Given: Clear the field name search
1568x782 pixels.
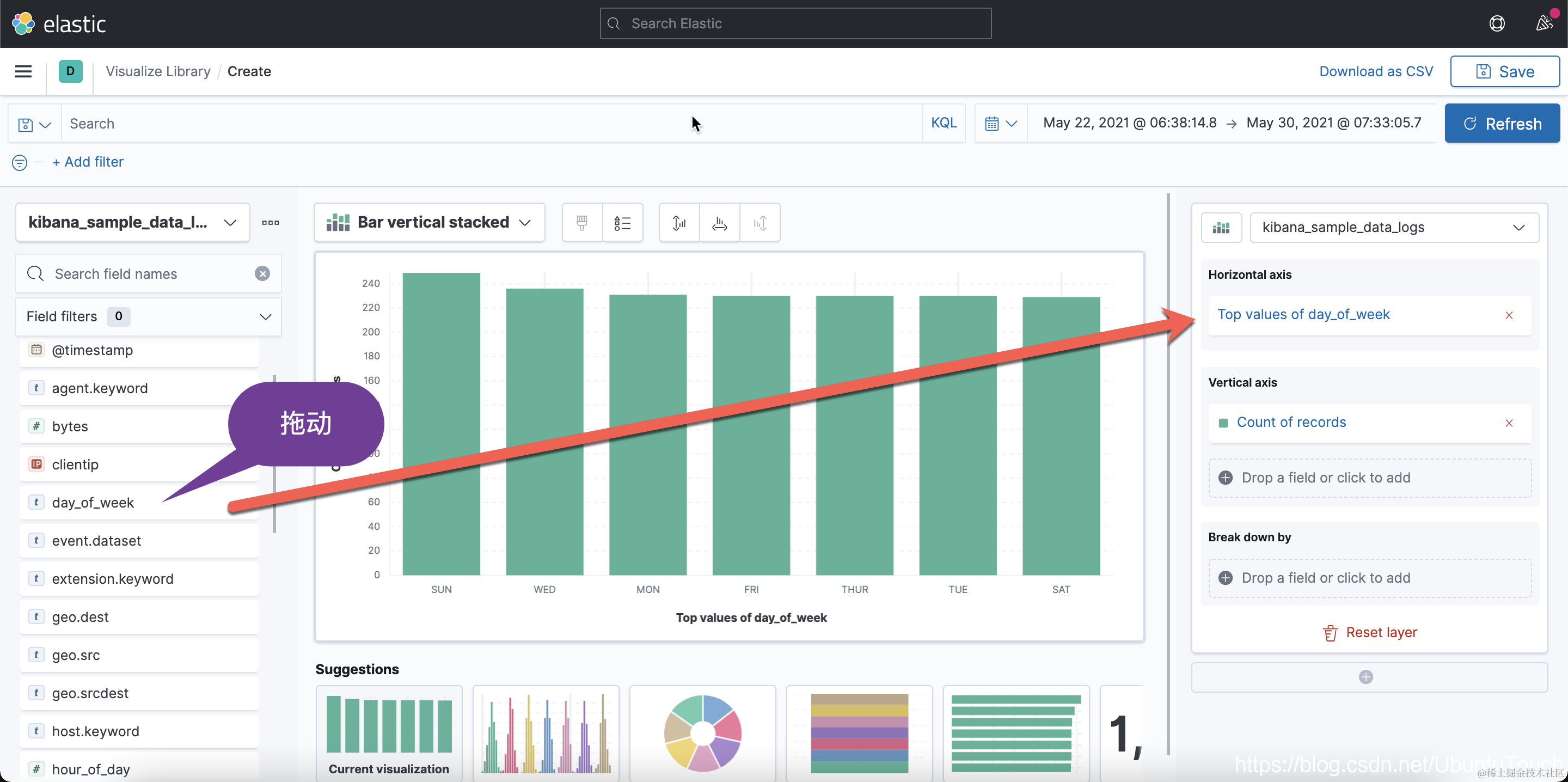Looking at the screenshot, I should (262, 273).
